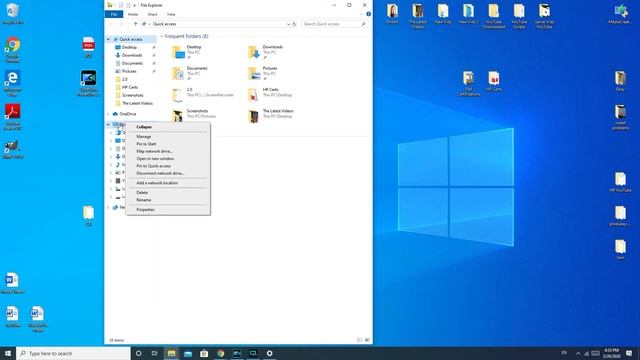Select The Latest Videos folder icon
Image resolution: width=640 pixels, height=360 pixels.
coord(254,116)
